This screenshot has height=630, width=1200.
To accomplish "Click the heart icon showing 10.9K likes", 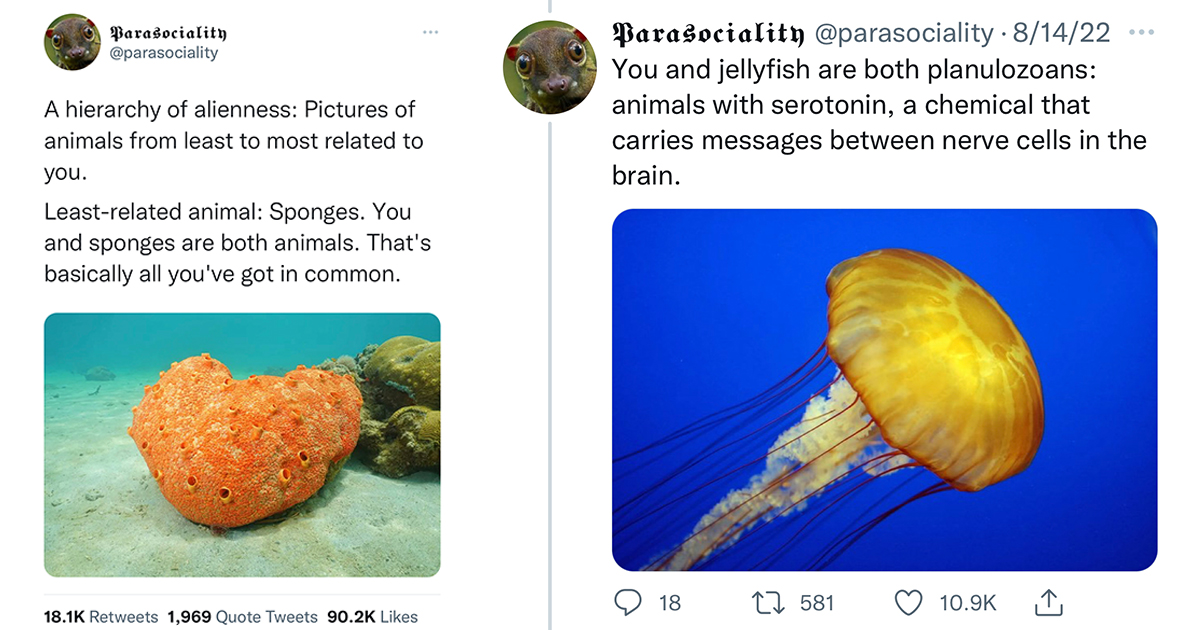I will [x=908, y=603].
